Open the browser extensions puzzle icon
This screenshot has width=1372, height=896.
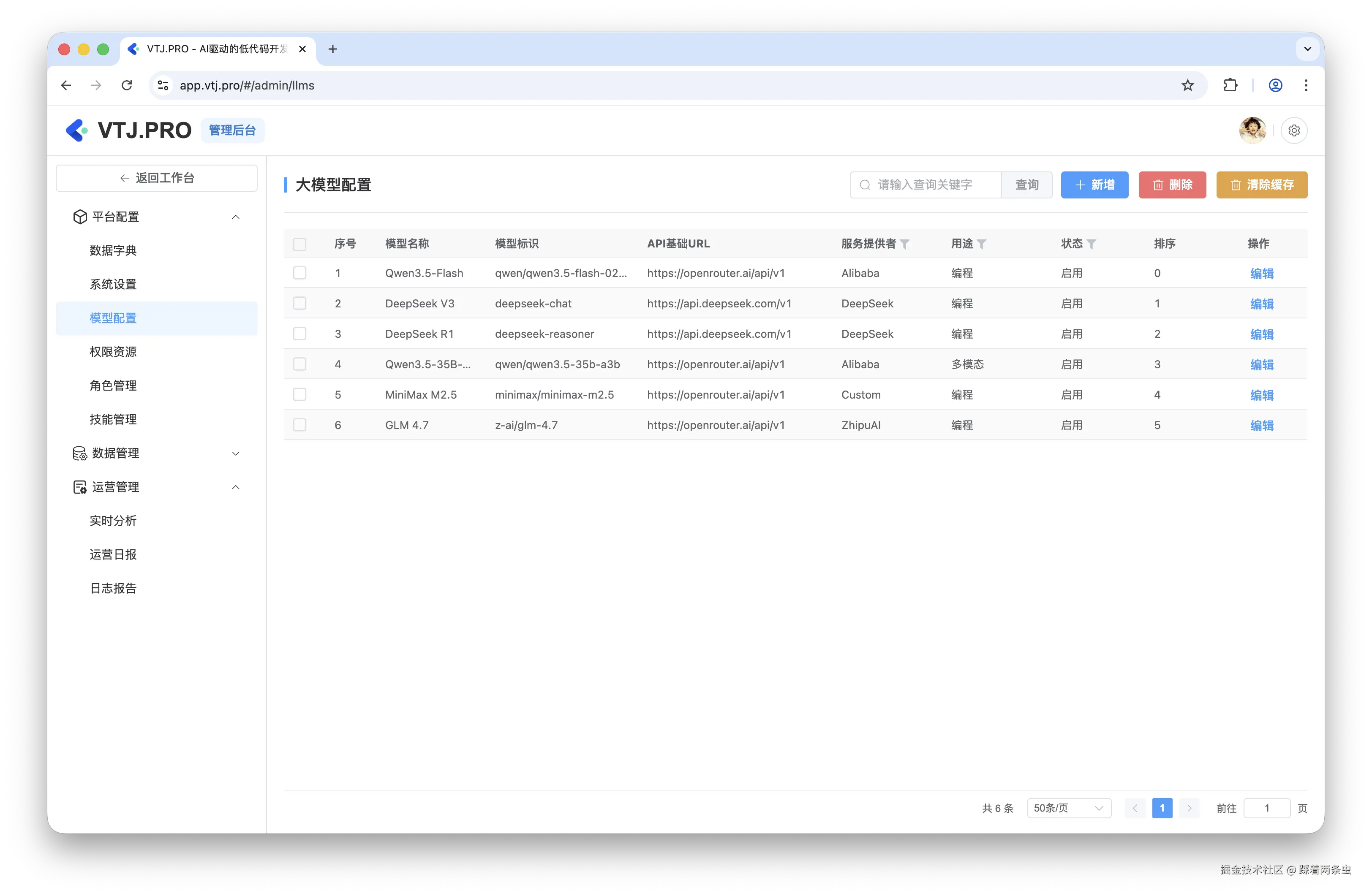[1230, 85]
